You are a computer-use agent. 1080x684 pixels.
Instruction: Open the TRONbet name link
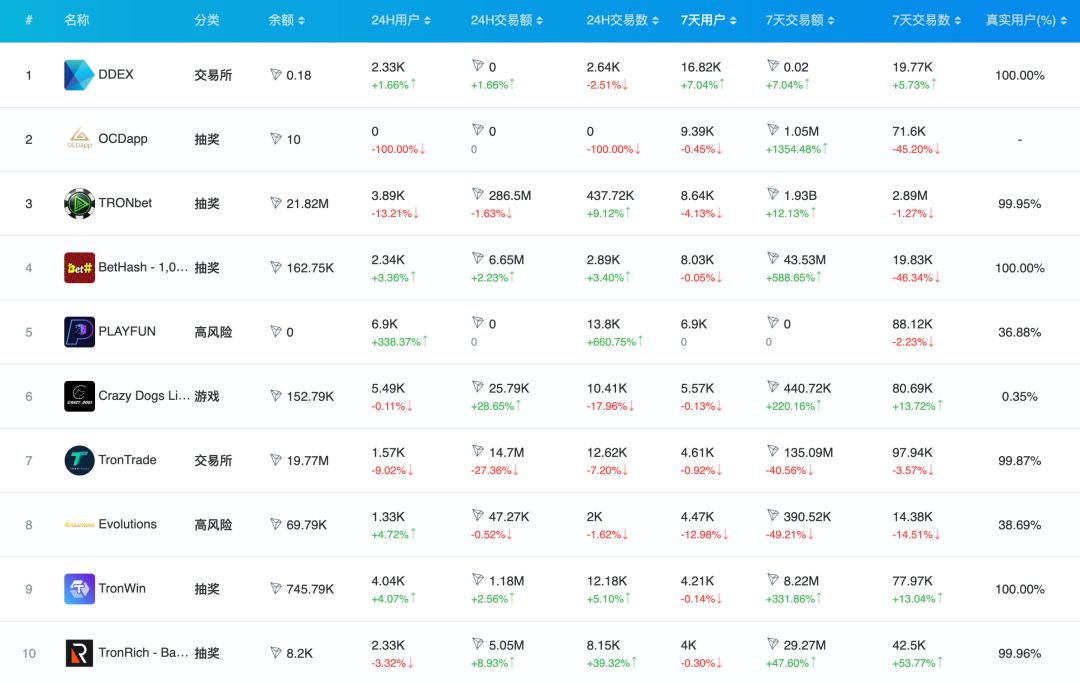click(x=125, y=203)
